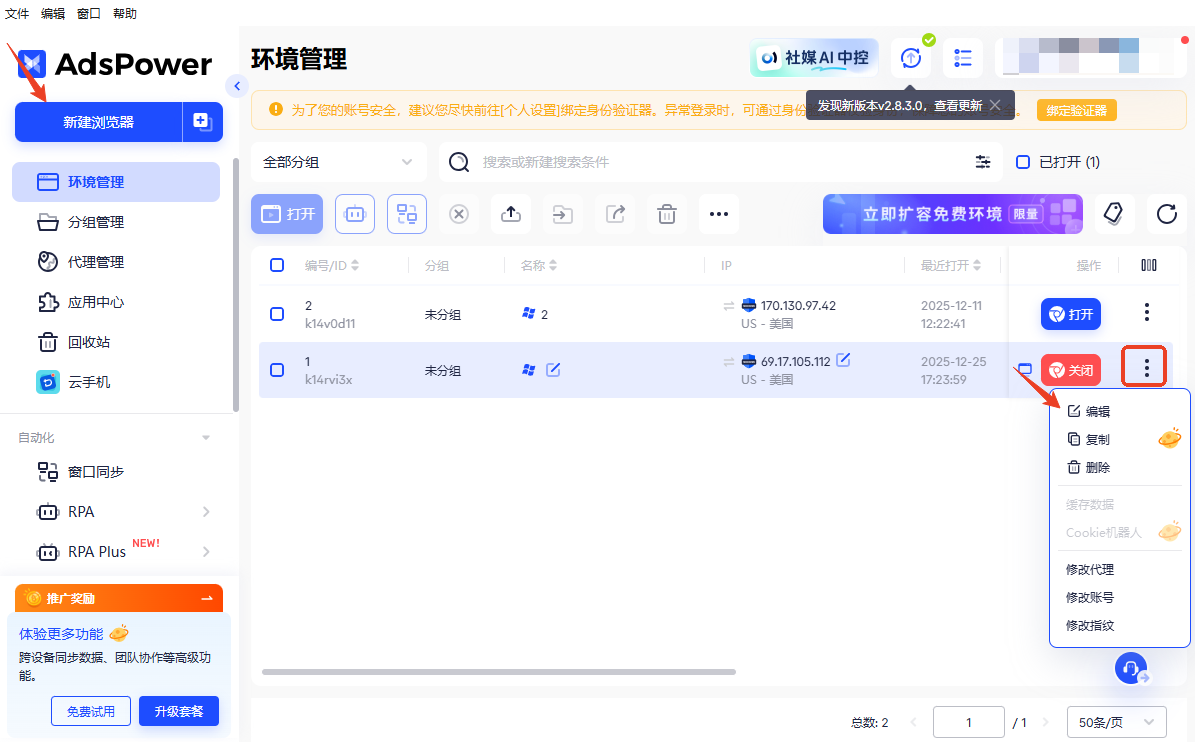This screenshot has width=1195, height=742.
Task: Open the 50条/页 page size dropdown
Action: (x=1116, y=722)
